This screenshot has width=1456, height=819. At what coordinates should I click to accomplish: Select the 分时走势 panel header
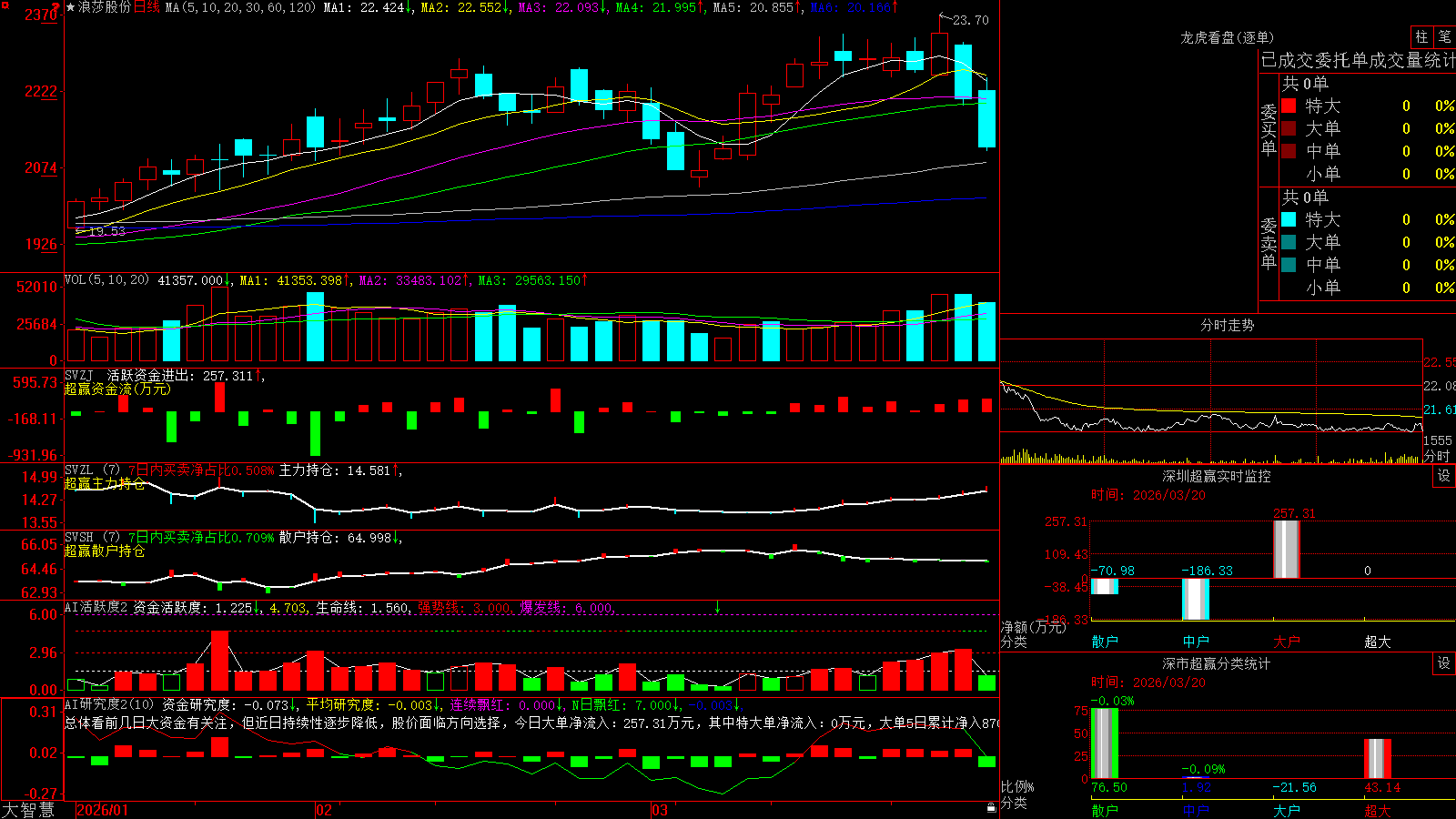(x=1227, y=325)
